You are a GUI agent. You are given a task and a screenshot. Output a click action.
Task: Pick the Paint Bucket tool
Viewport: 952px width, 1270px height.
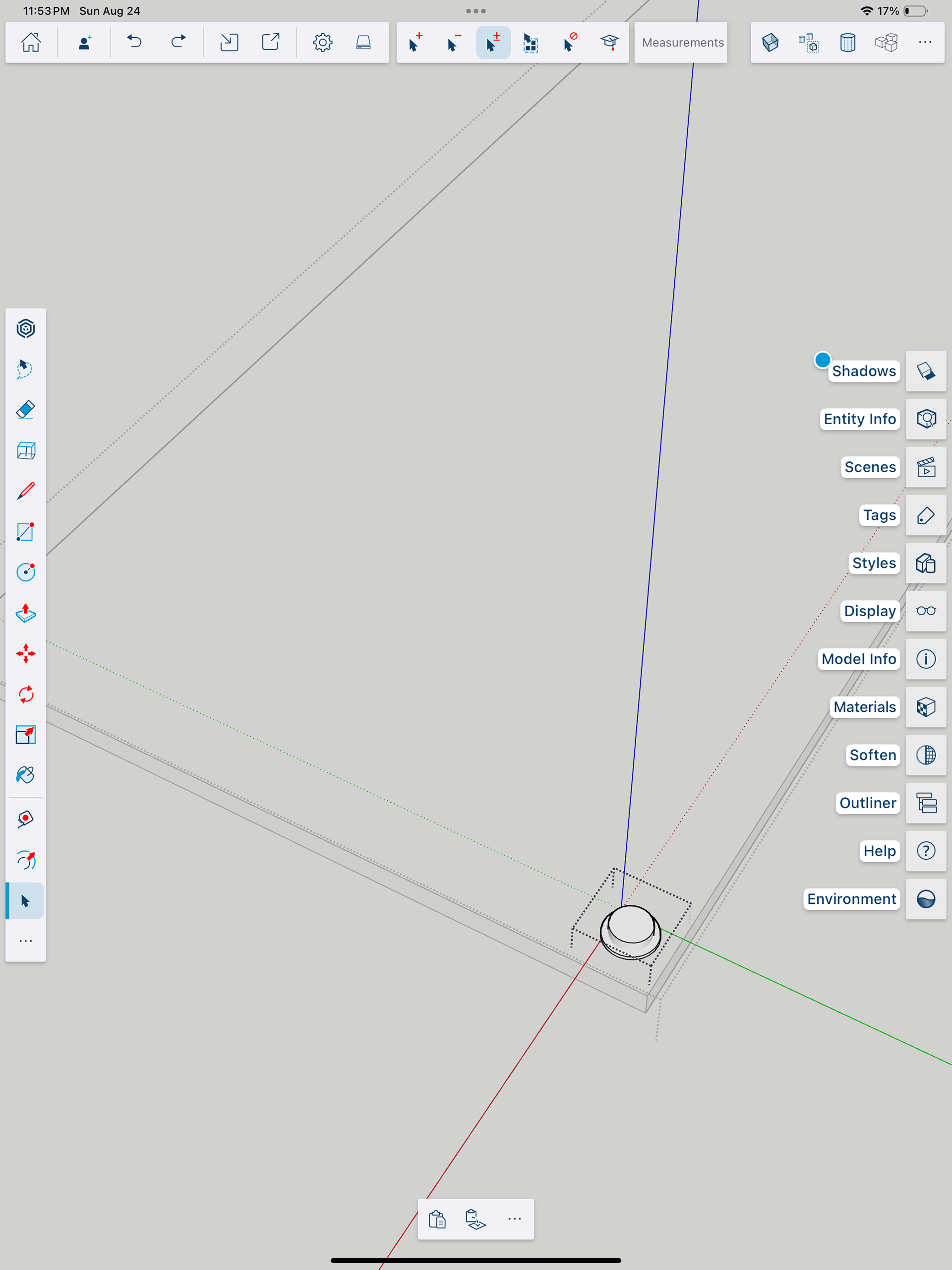coord(26,775)
